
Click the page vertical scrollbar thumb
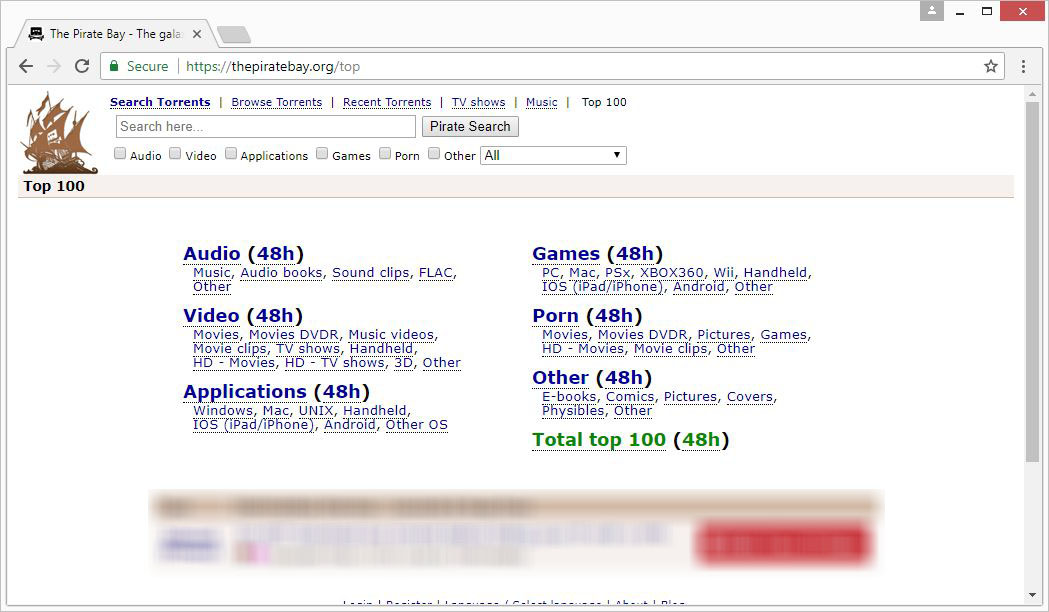1032,281
